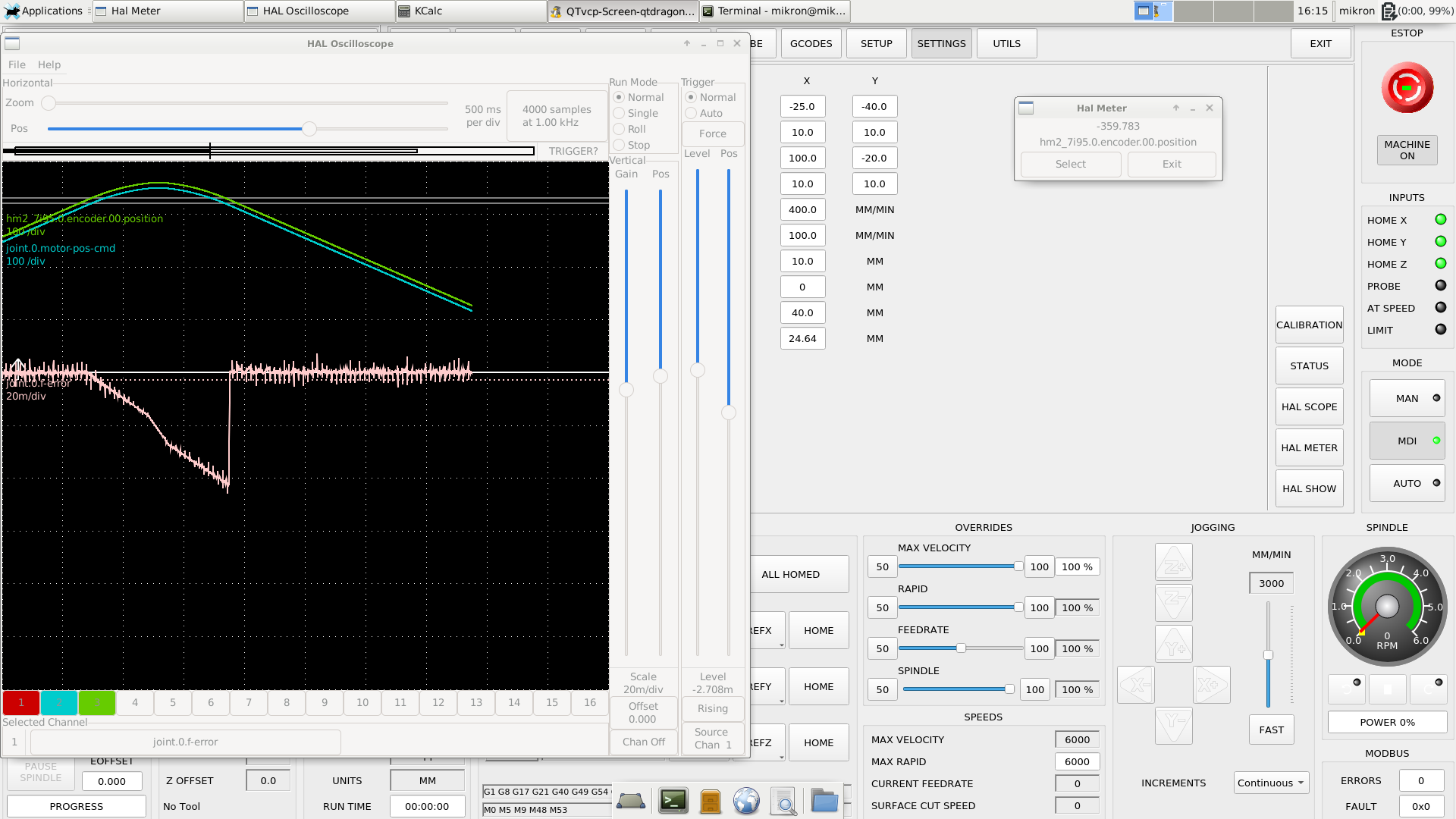The image size is (1456, 819).
Task: Click Force trigger button
Action: tap(712, 133)
